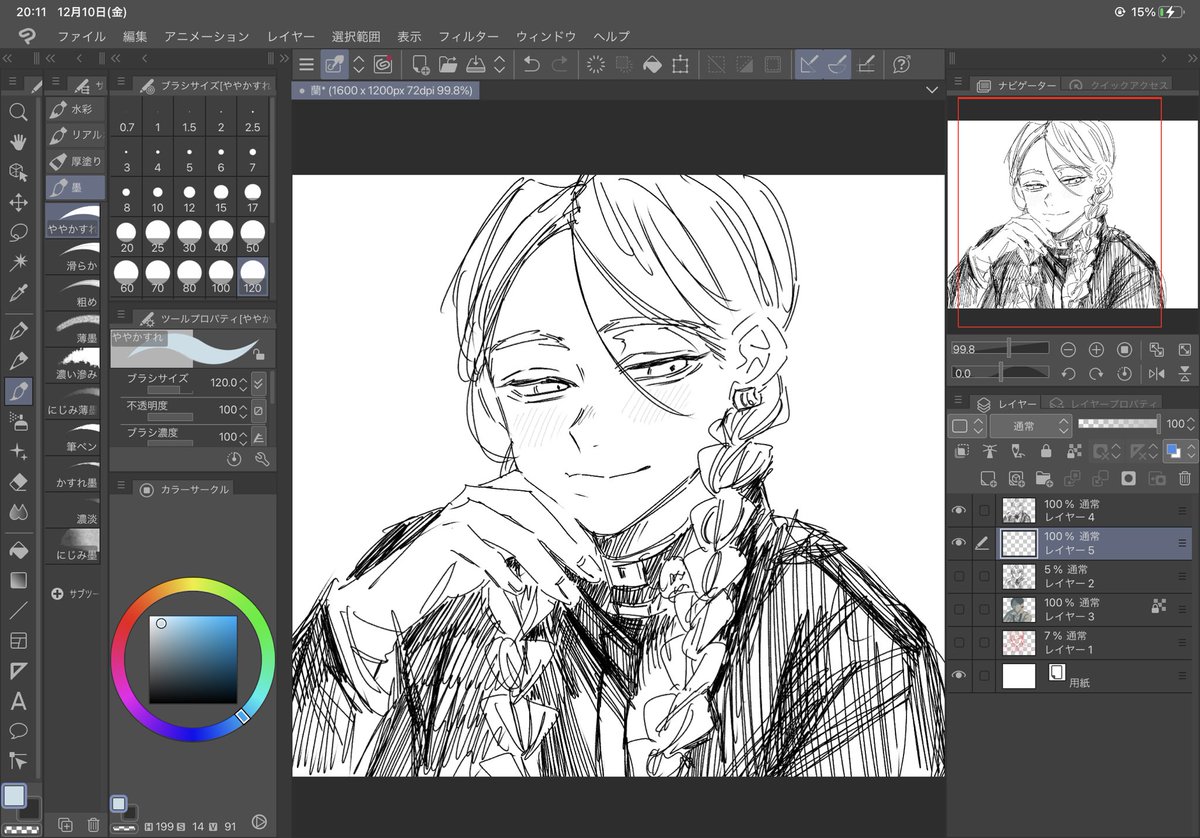Click the Clear layer icon in command bar

pyautogui.click(x=595, y=65)
